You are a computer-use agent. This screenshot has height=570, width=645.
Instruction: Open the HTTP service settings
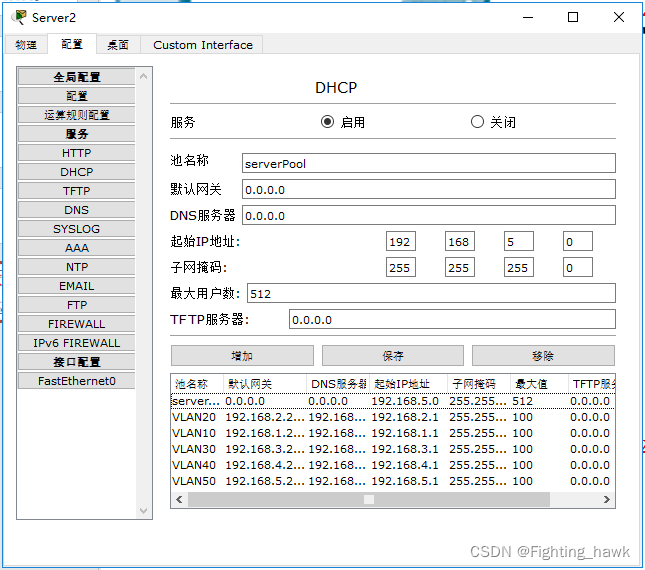(76, 153)
